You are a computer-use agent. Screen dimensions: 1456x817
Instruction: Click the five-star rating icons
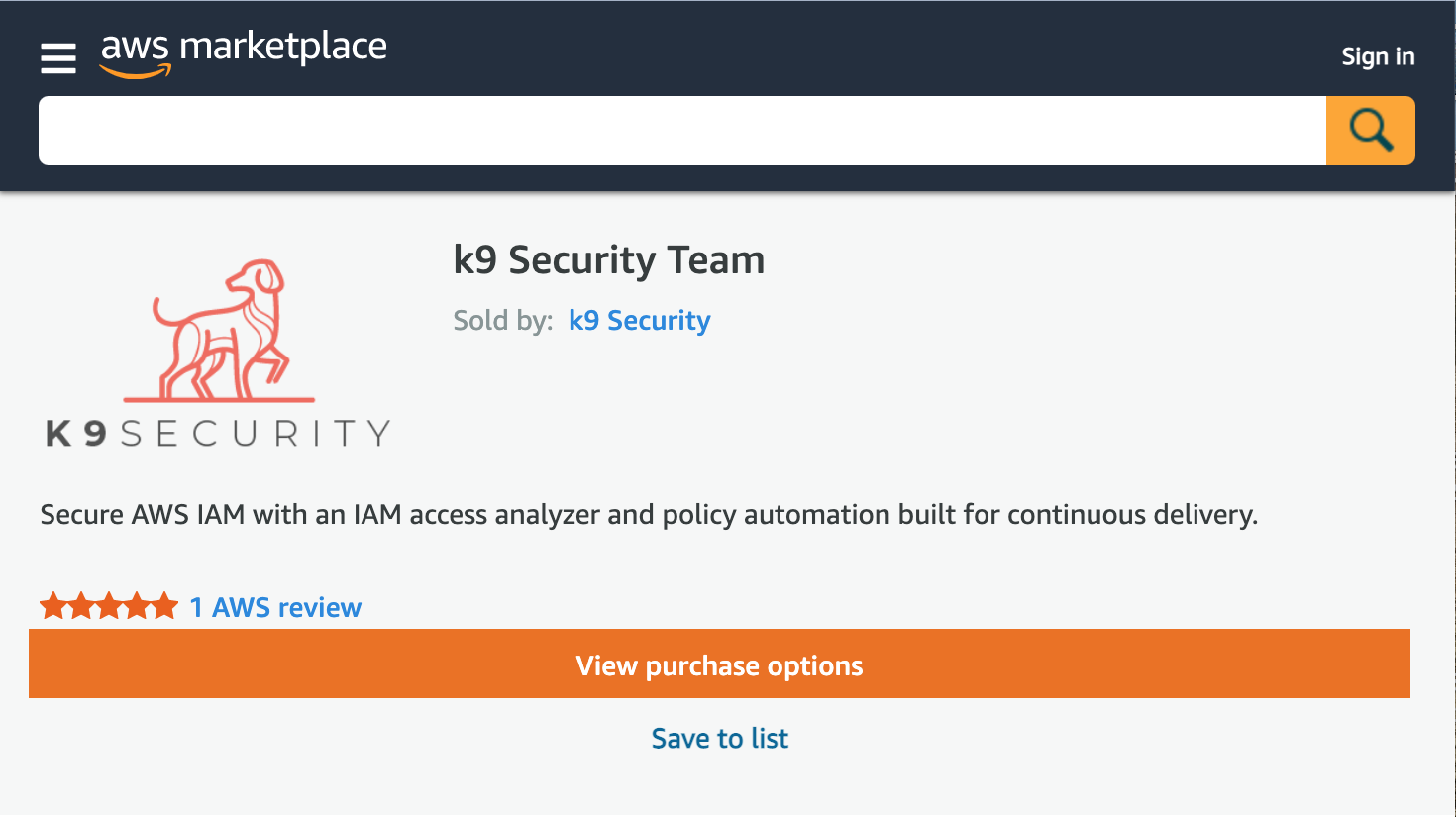pyautogui.click(x=109, y=606)
